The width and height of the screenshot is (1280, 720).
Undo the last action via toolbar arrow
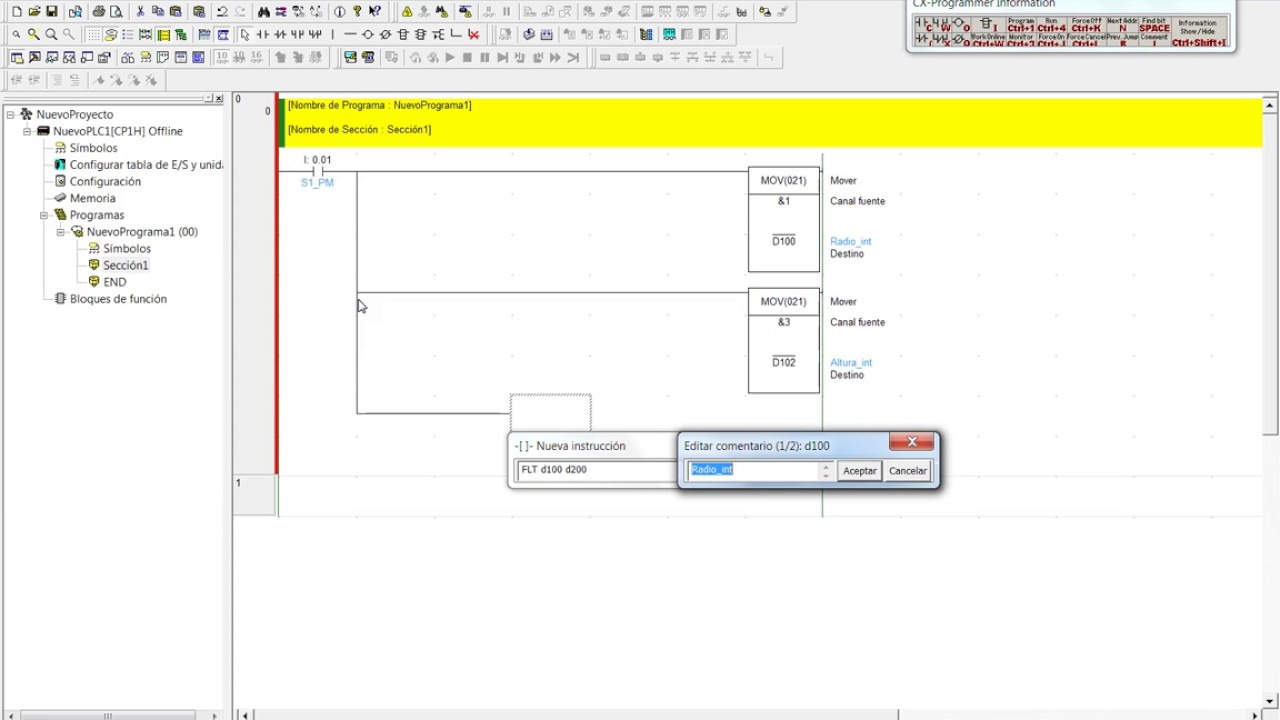[222, 12]
